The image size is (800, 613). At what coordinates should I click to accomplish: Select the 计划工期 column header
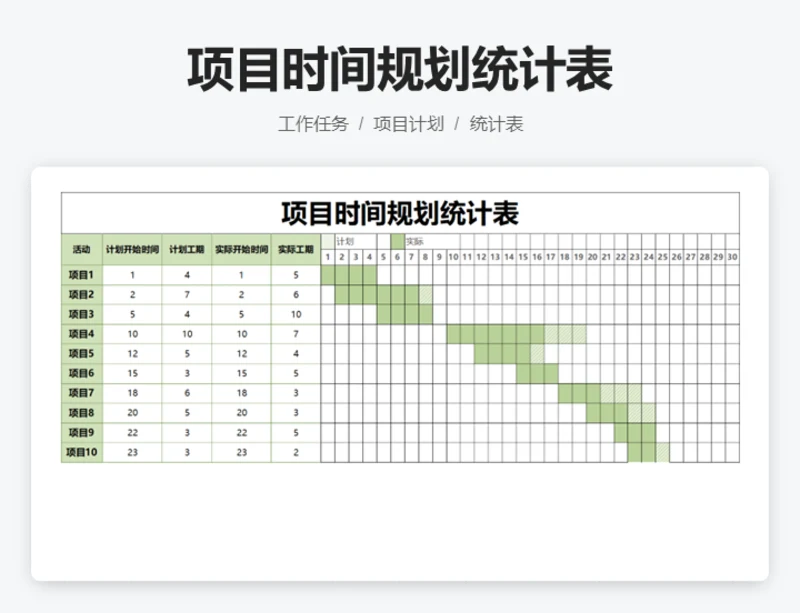187,250
